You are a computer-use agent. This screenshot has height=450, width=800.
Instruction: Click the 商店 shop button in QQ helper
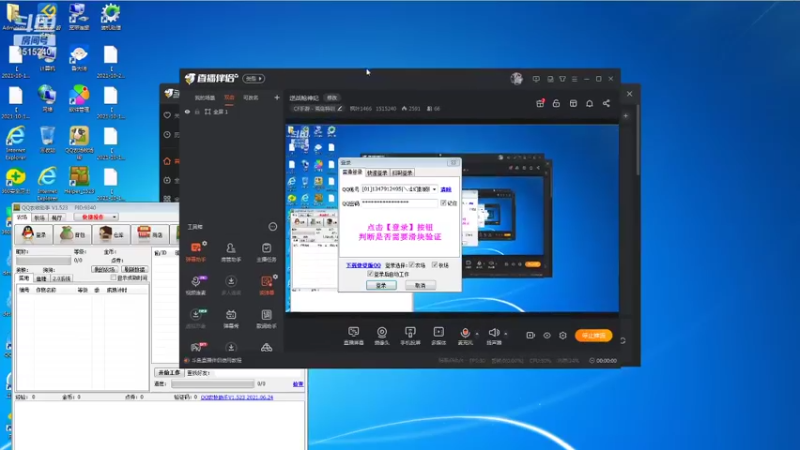click(151, 234)
